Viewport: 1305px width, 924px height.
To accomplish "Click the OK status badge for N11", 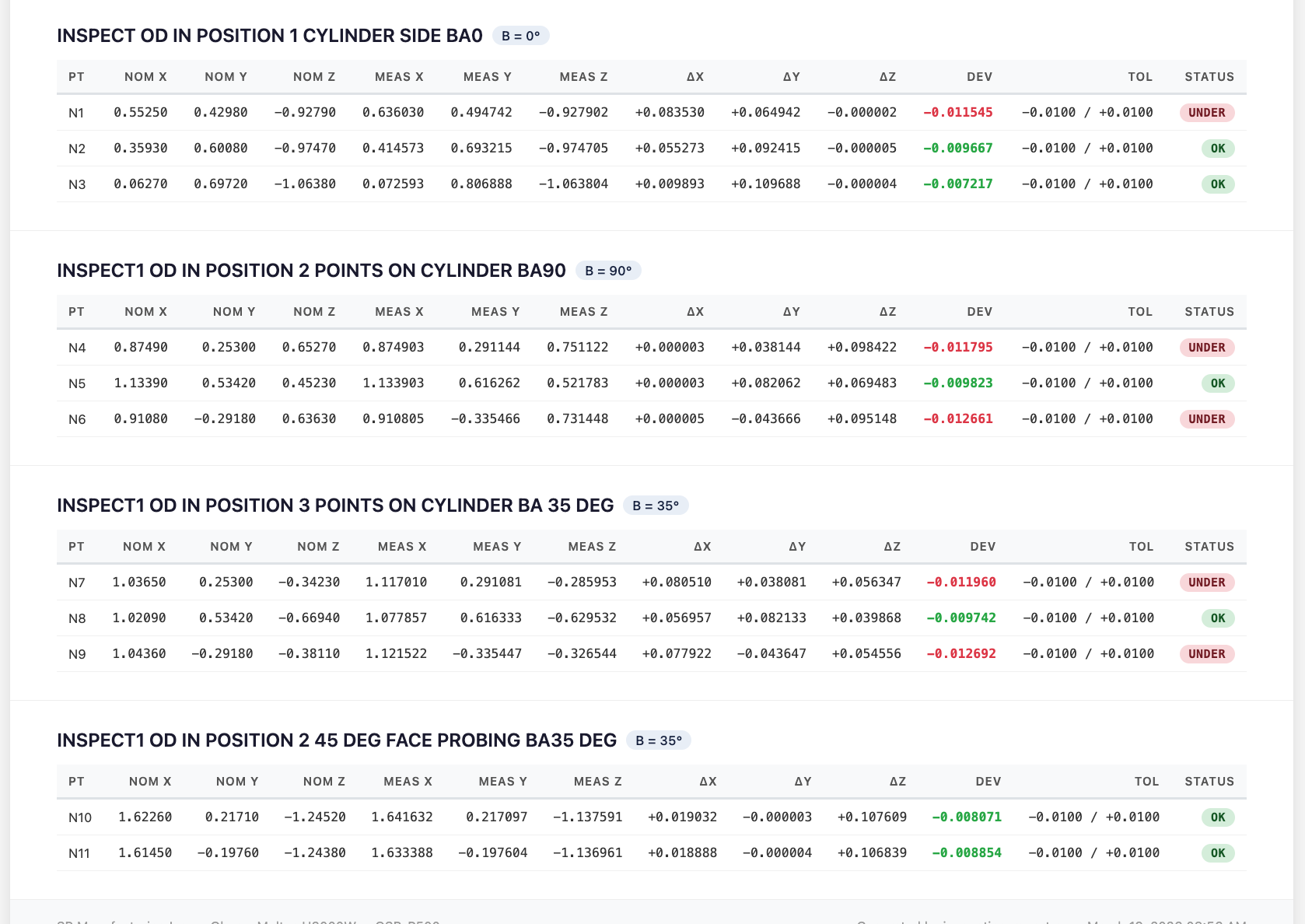I will click(1217, 853).
